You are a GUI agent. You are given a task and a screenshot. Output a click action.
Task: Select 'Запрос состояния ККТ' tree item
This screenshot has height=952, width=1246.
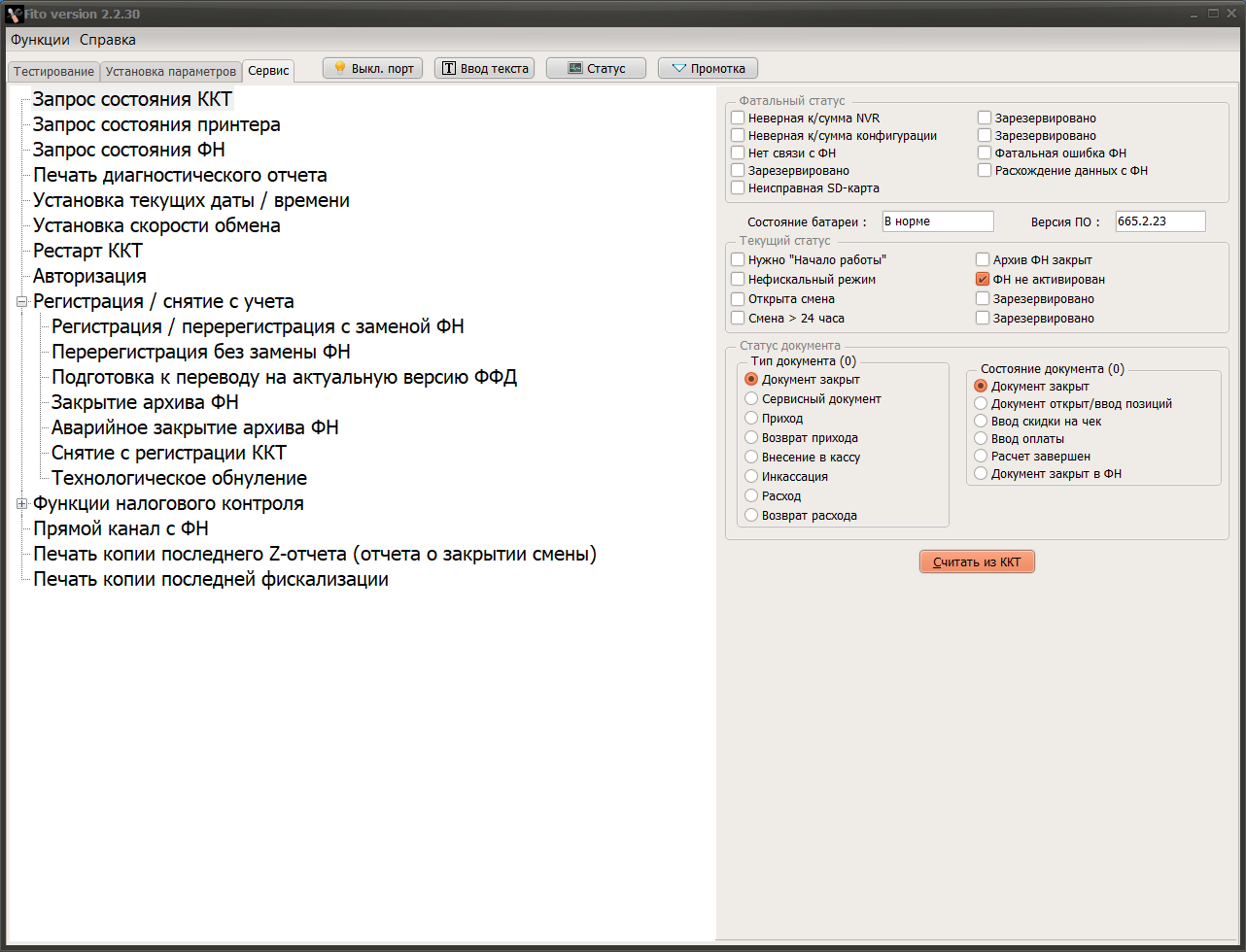tap(133, 99)
